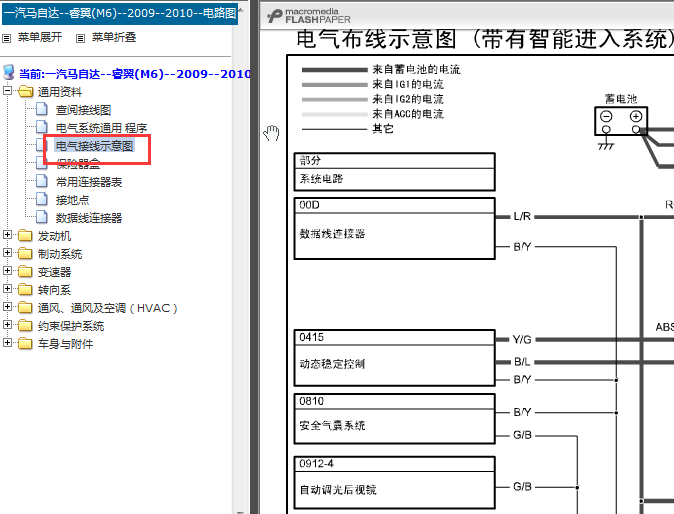The image size is (674, 514).
Task: Select the highlighted 电气接线示意图 item
Action: pyautogui.click(x=95, y=146)
